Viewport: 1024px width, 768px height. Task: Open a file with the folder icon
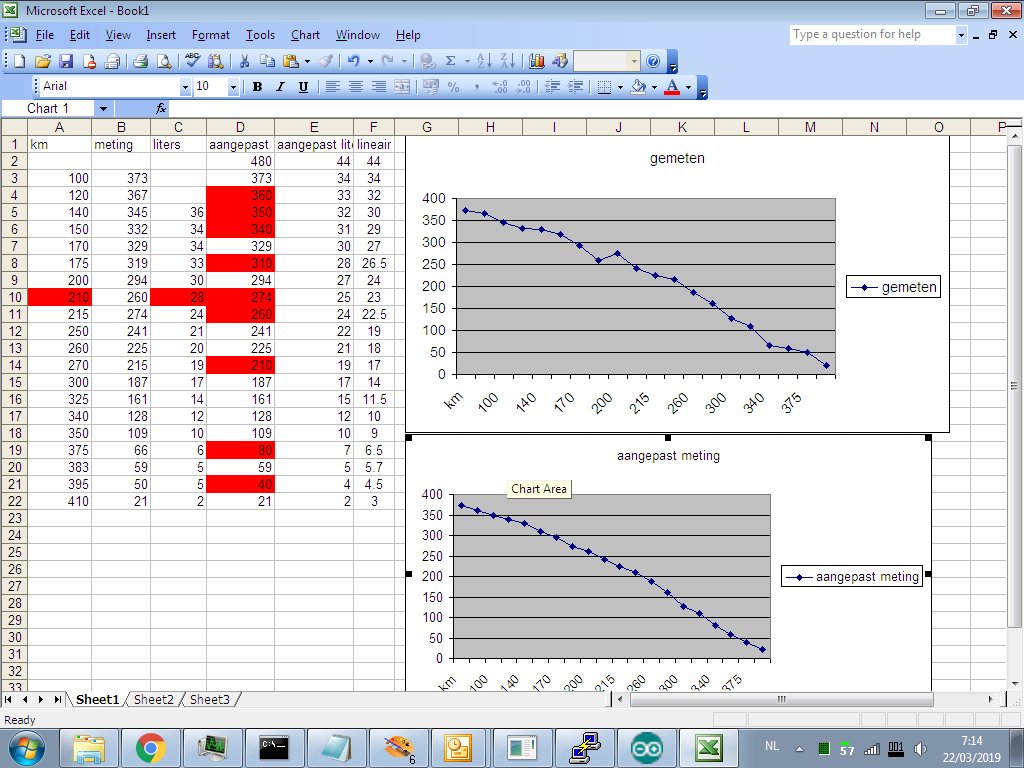click(42, 61)
